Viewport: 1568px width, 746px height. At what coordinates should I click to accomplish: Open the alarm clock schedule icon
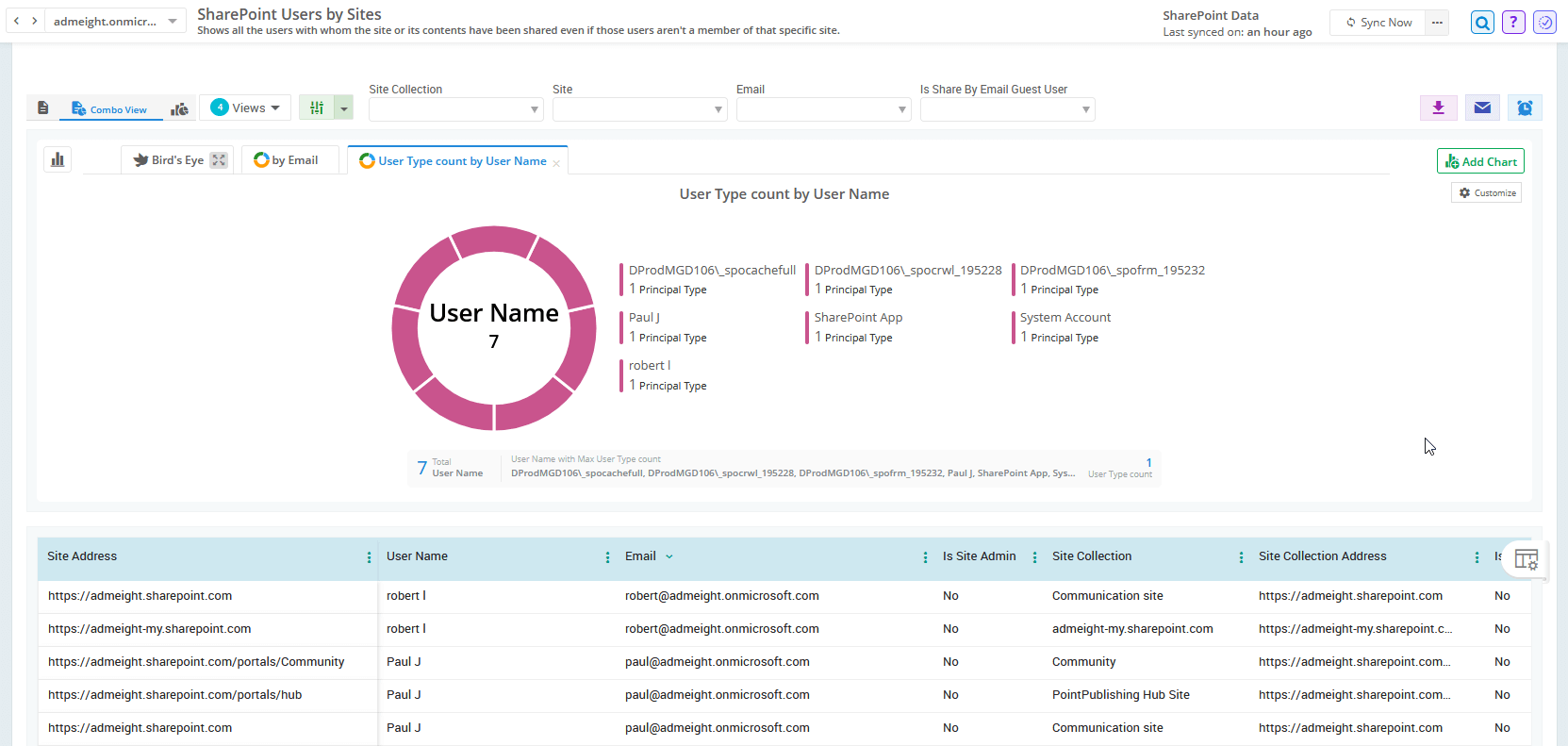coord(1525,108)
